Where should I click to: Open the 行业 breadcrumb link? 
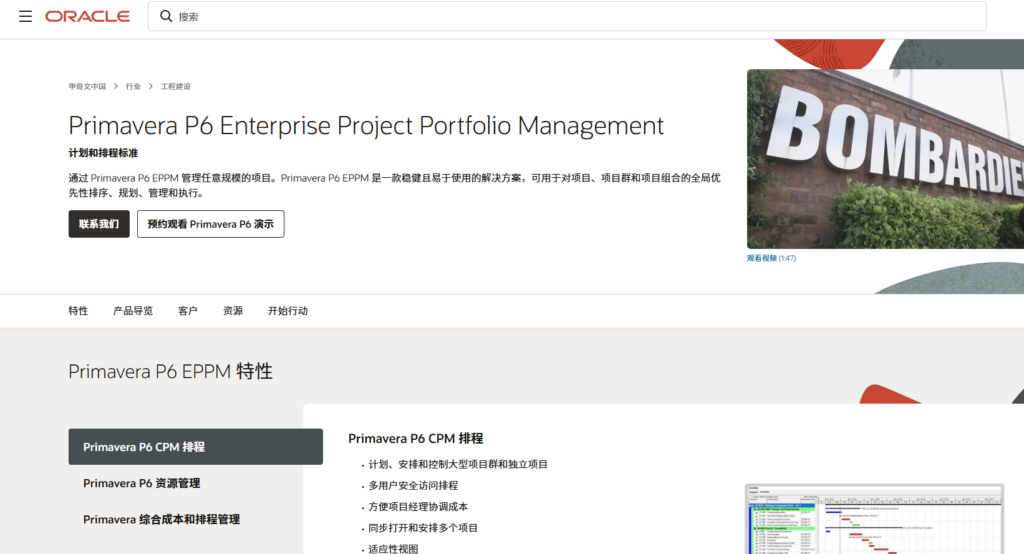(133, 86)
